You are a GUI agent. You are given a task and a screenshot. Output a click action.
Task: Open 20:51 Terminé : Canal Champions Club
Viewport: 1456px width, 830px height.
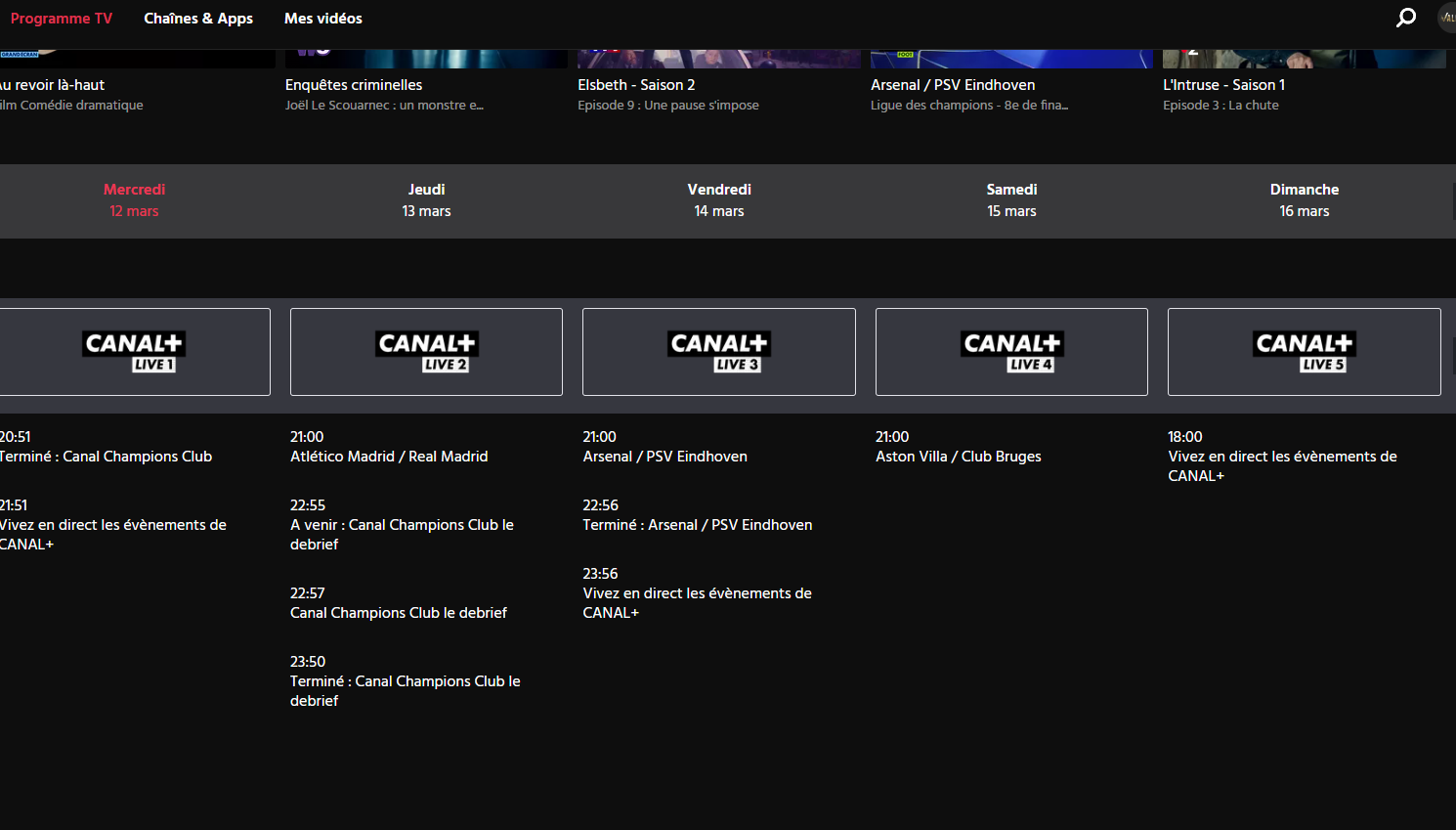point(106,447)
